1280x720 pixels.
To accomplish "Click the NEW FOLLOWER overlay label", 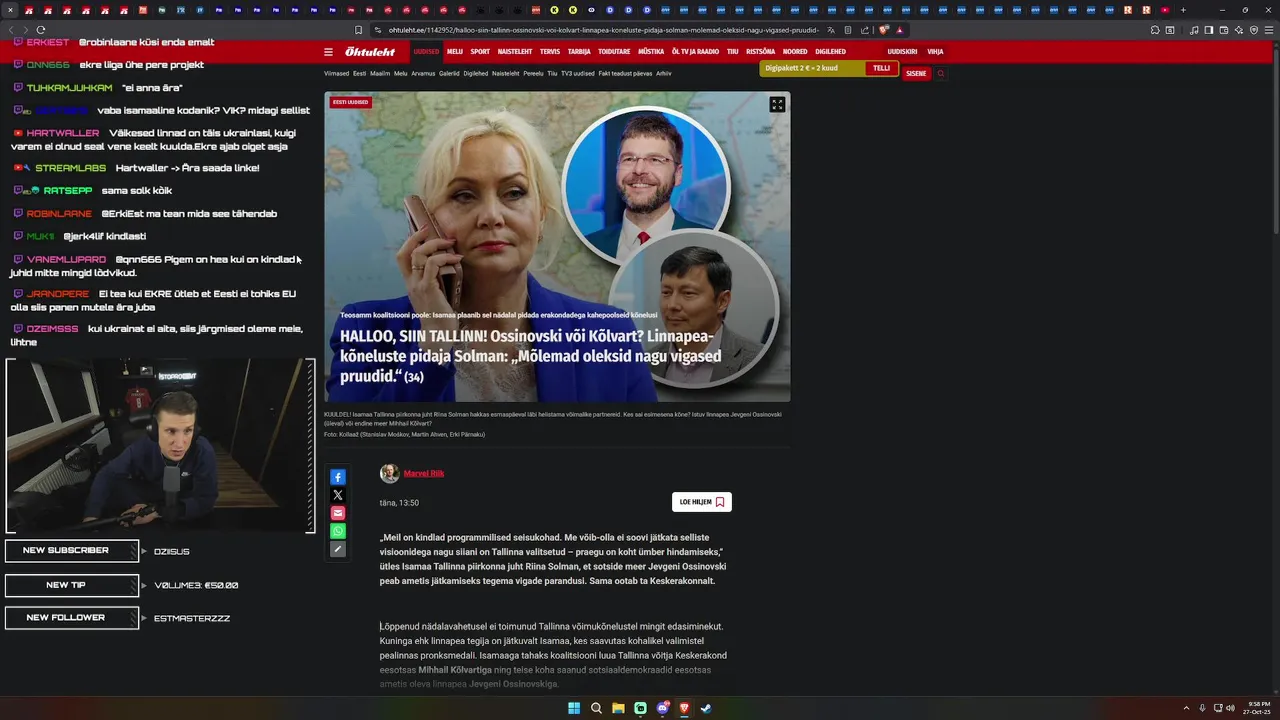I will pyautogui.click(x=71, y=618).
